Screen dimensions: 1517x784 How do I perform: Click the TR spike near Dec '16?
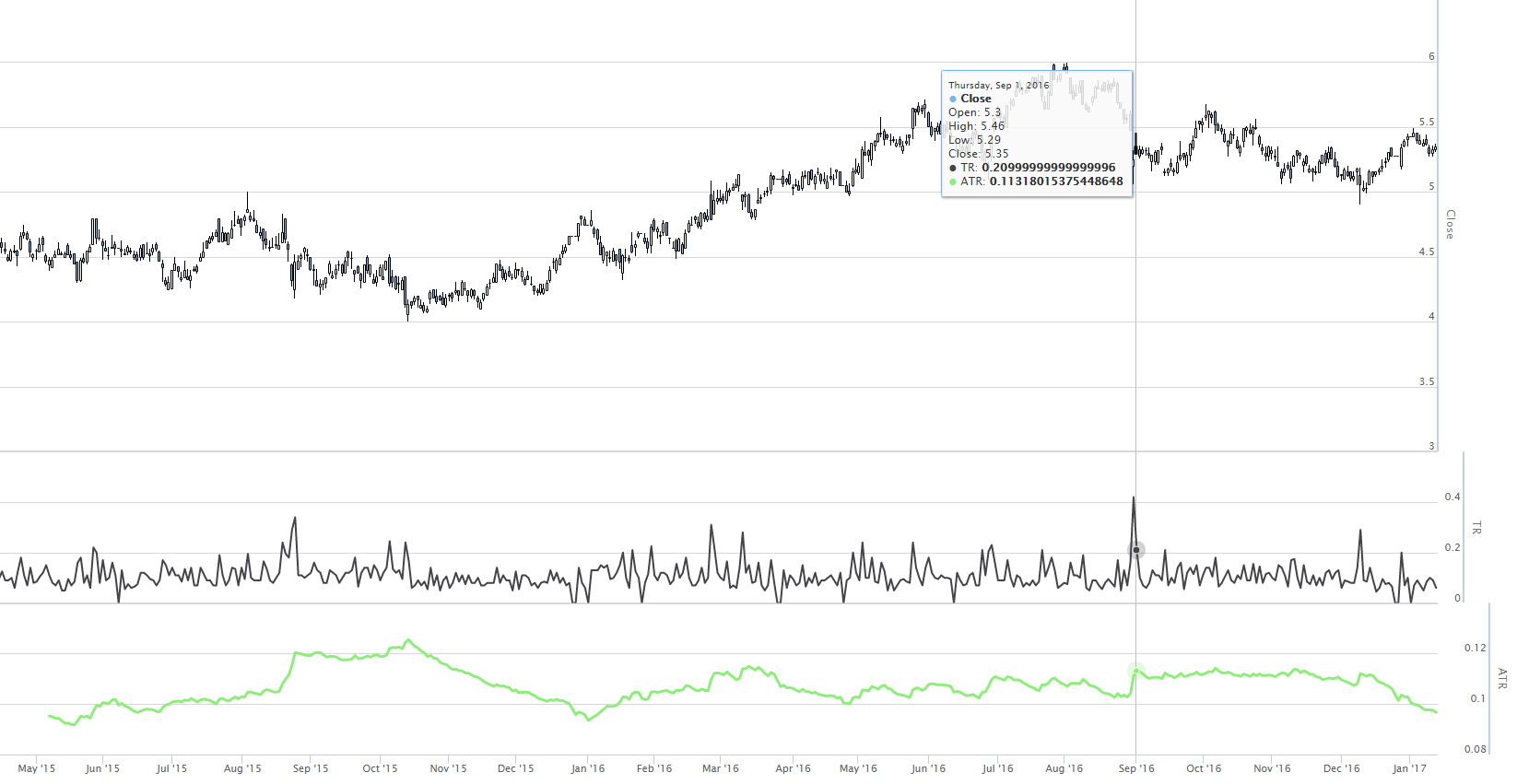pos(1360,531)
